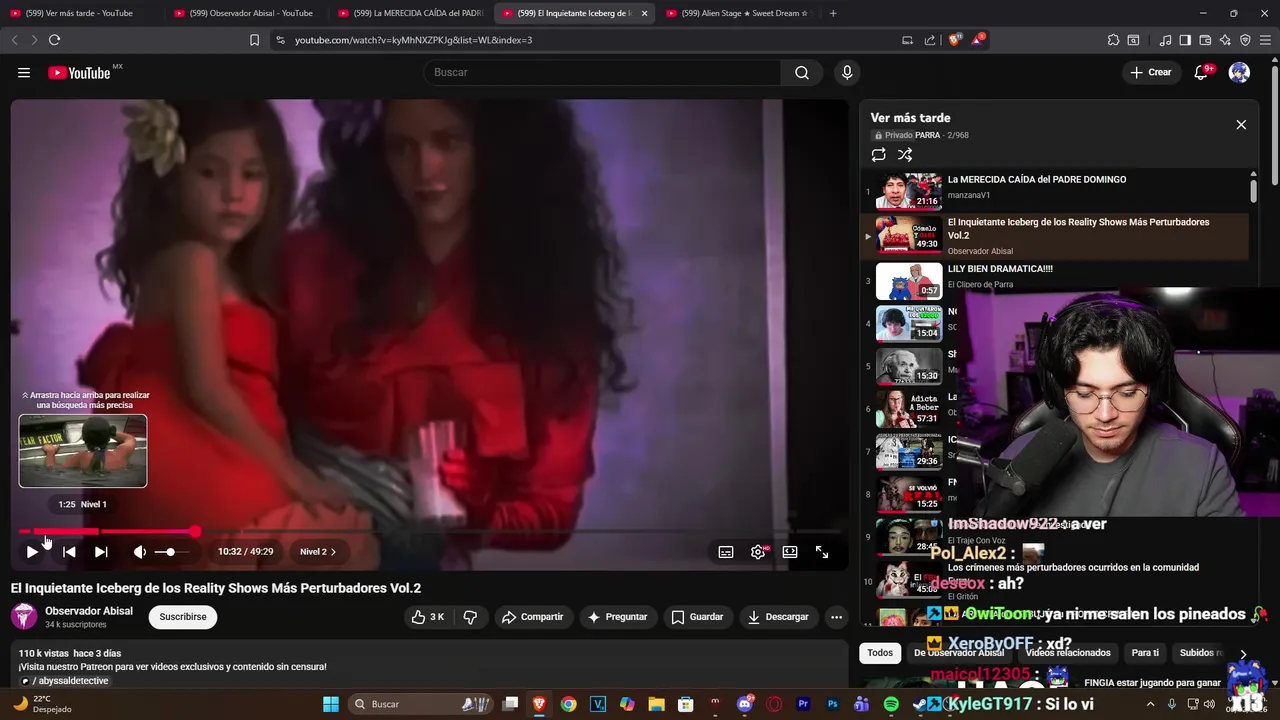Open Brave Leo AI sparkle icon
The width and height of the screenshot is (1280, 720).
1225,40
